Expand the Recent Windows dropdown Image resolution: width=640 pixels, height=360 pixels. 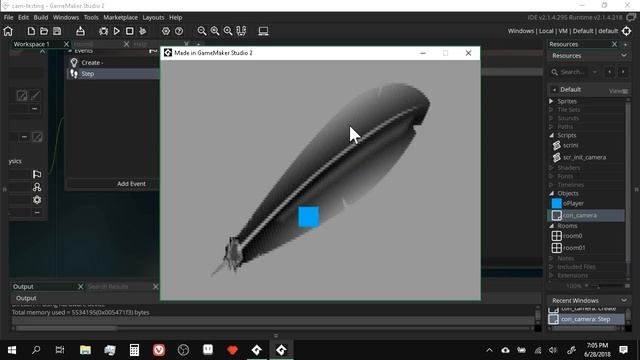point(624,300)
